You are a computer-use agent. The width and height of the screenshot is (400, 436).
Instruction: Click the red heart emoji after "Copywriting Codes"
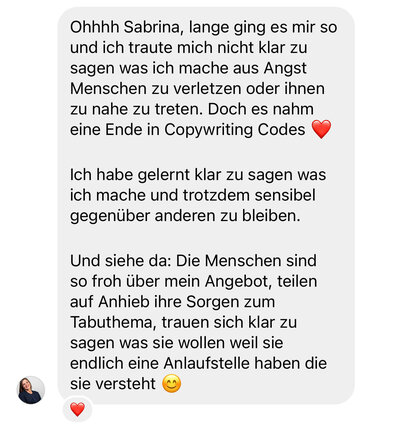321,129
